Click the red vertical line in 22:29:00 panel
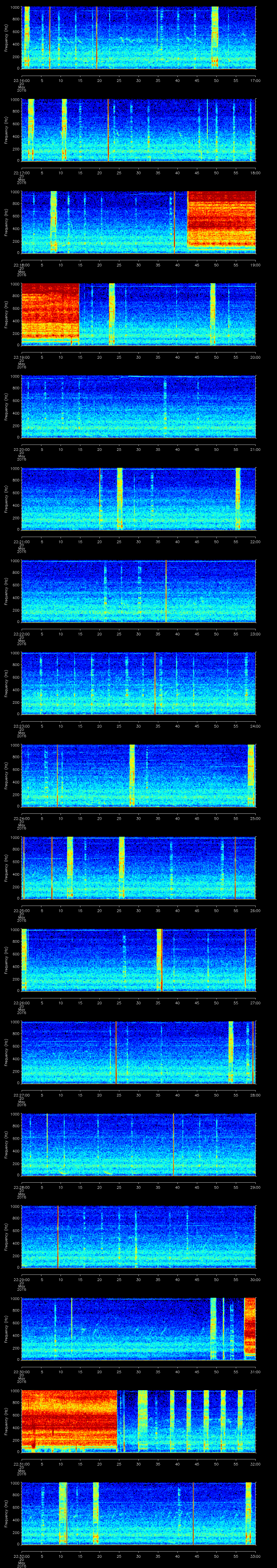Screen dimensions: 277x1568 click(x=58, y=1237)
